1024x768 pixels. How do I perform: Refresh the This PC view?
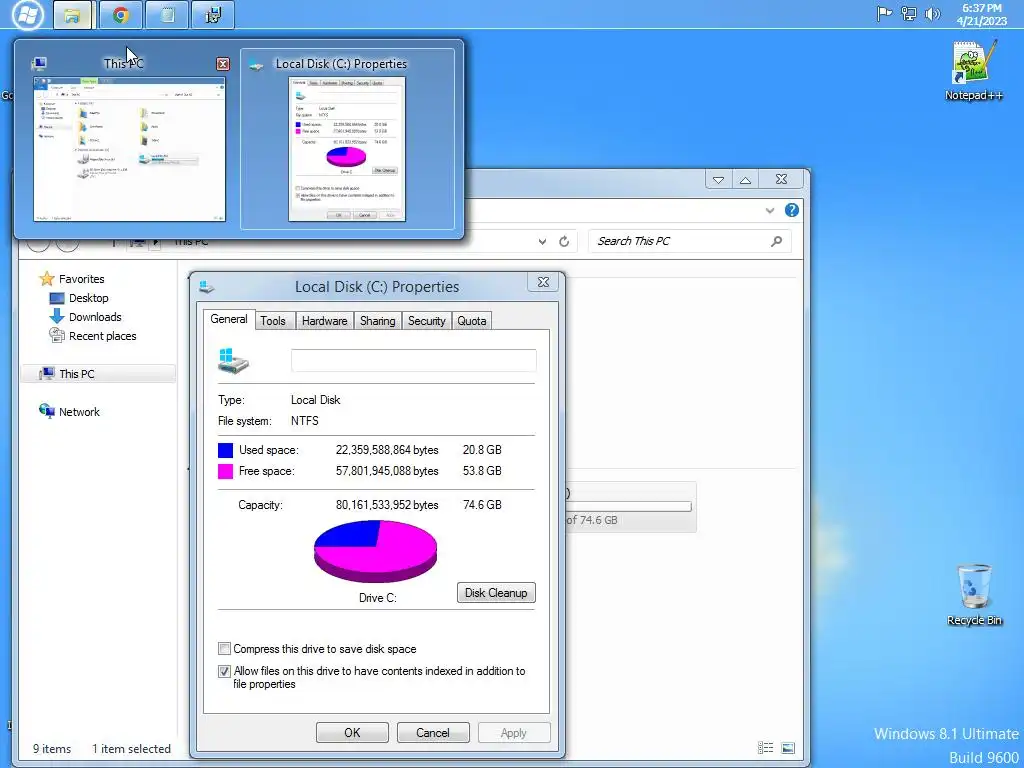click(x=564, y=242)
